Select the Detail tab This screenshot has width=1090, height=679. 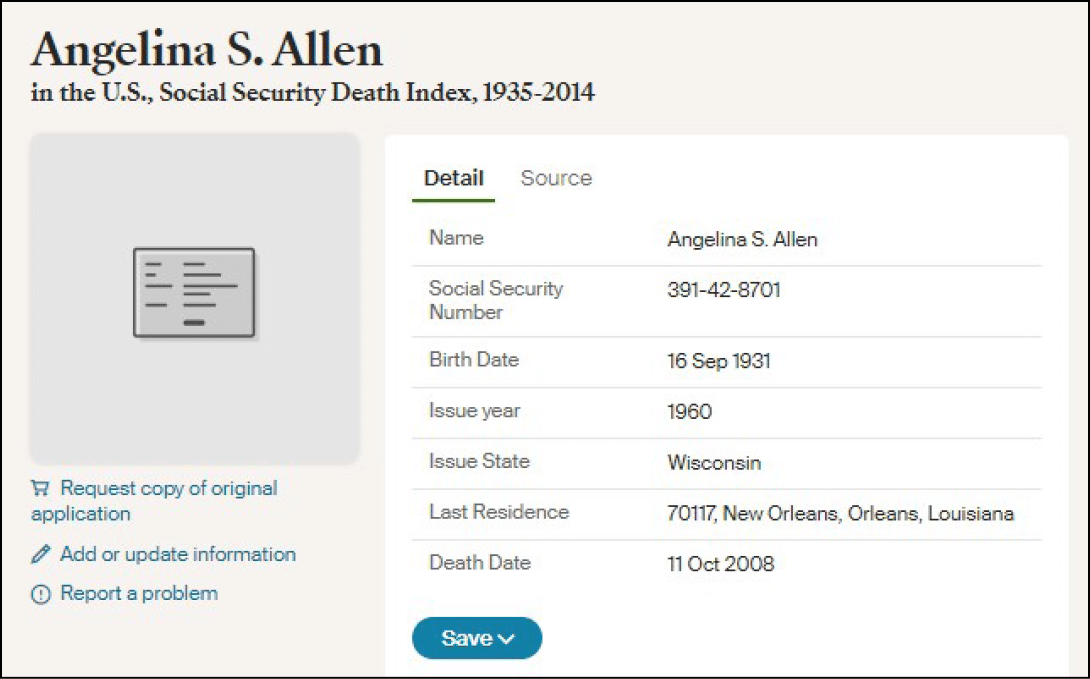(454, 178)
